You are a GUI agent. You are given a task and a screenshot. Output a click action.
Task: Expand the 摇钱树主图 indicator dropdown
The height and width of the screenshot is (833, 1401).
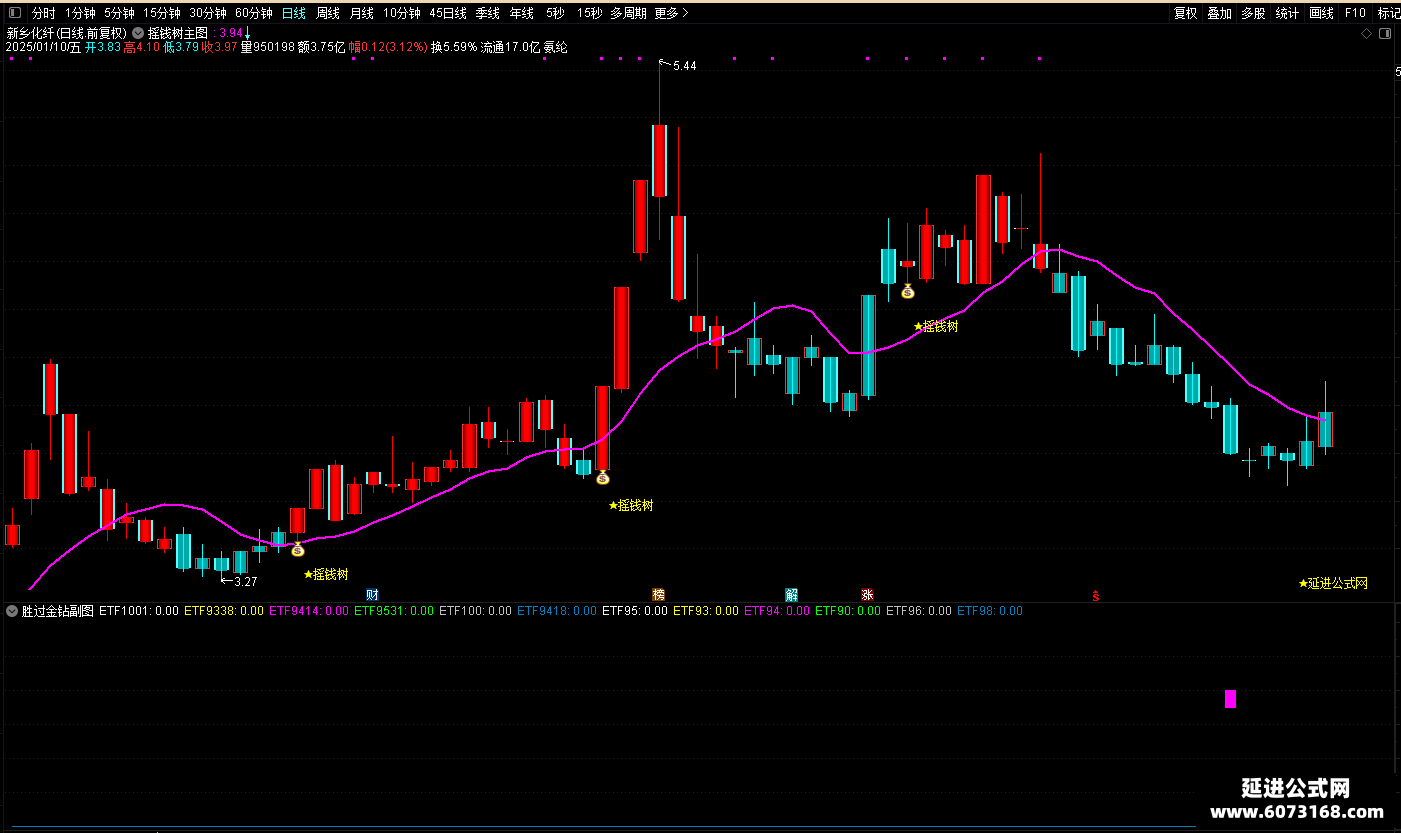pos(138,32)
